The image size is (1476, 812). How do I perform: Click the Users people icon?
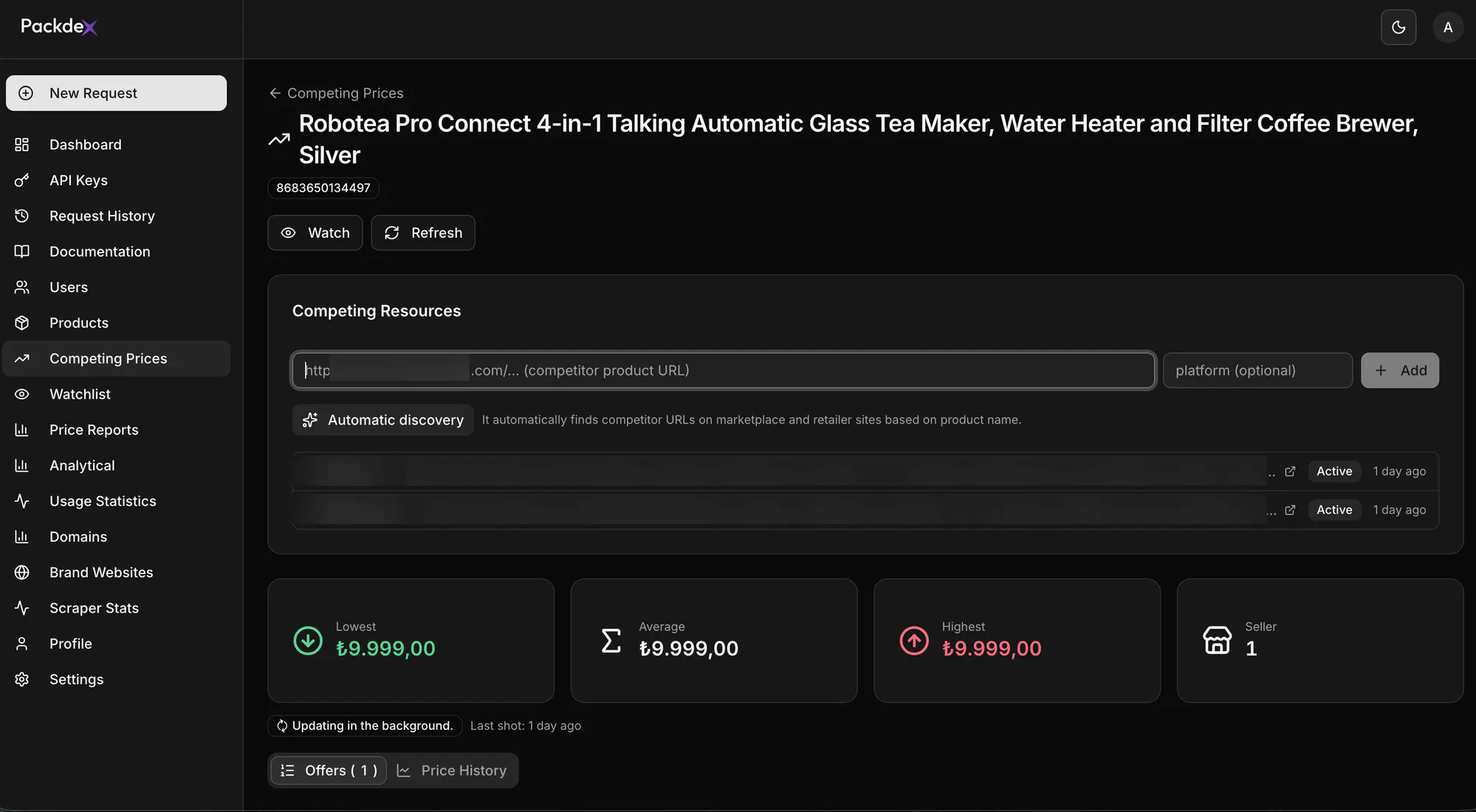point(22,287)
